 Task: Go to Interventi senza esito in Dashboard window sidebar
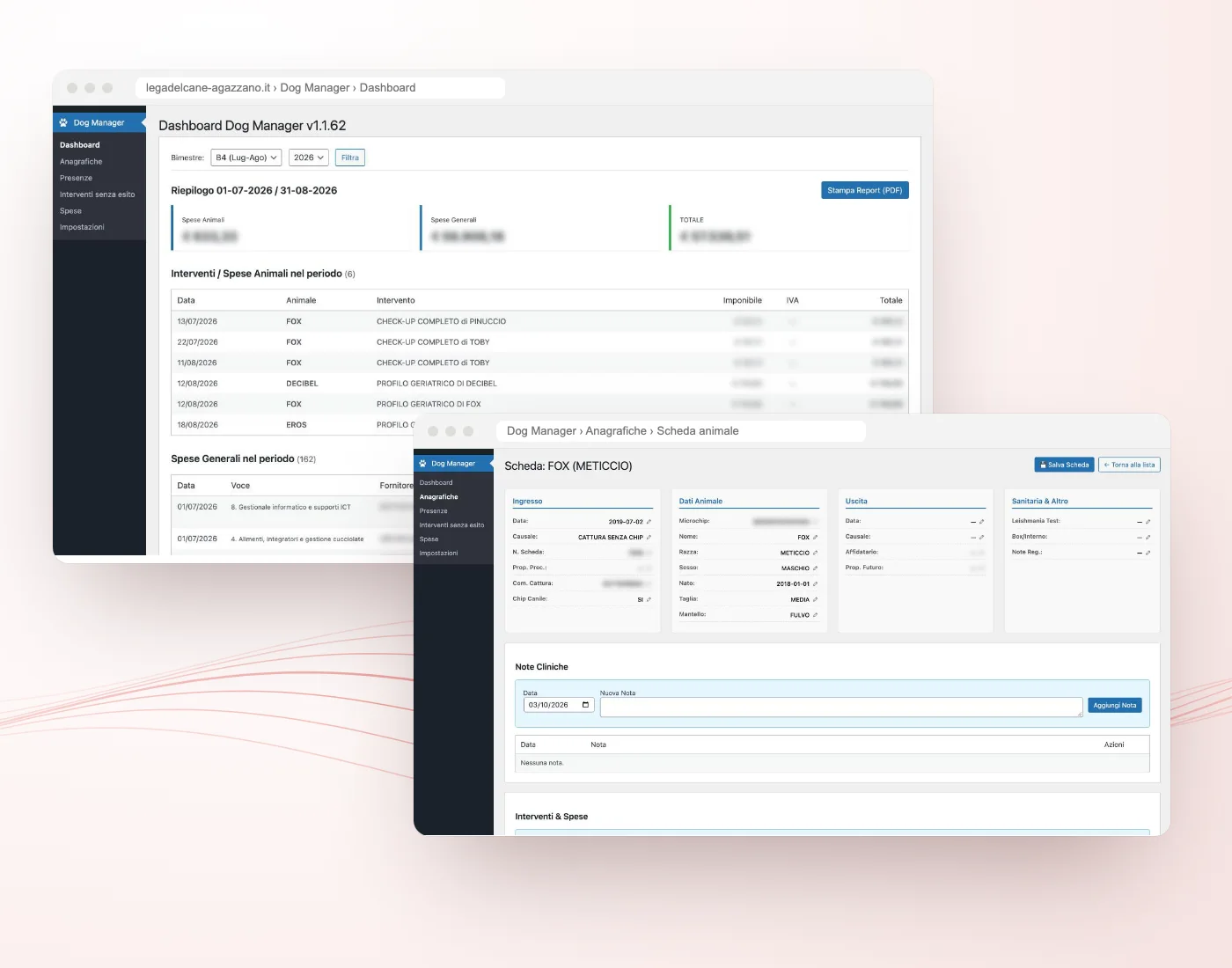tap(97, 194)
